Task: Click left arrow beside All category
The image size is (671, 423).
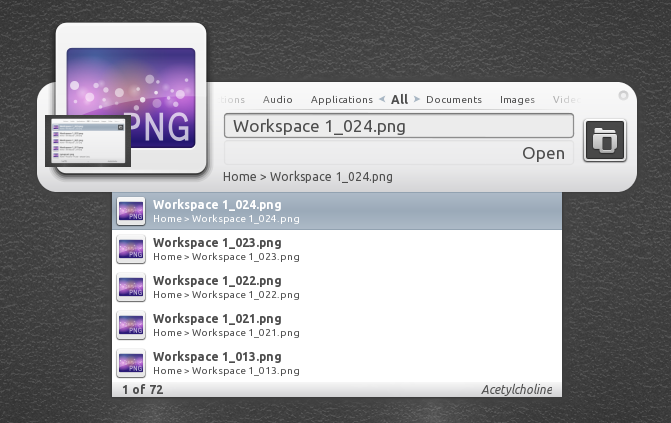Action: [382, 99]
